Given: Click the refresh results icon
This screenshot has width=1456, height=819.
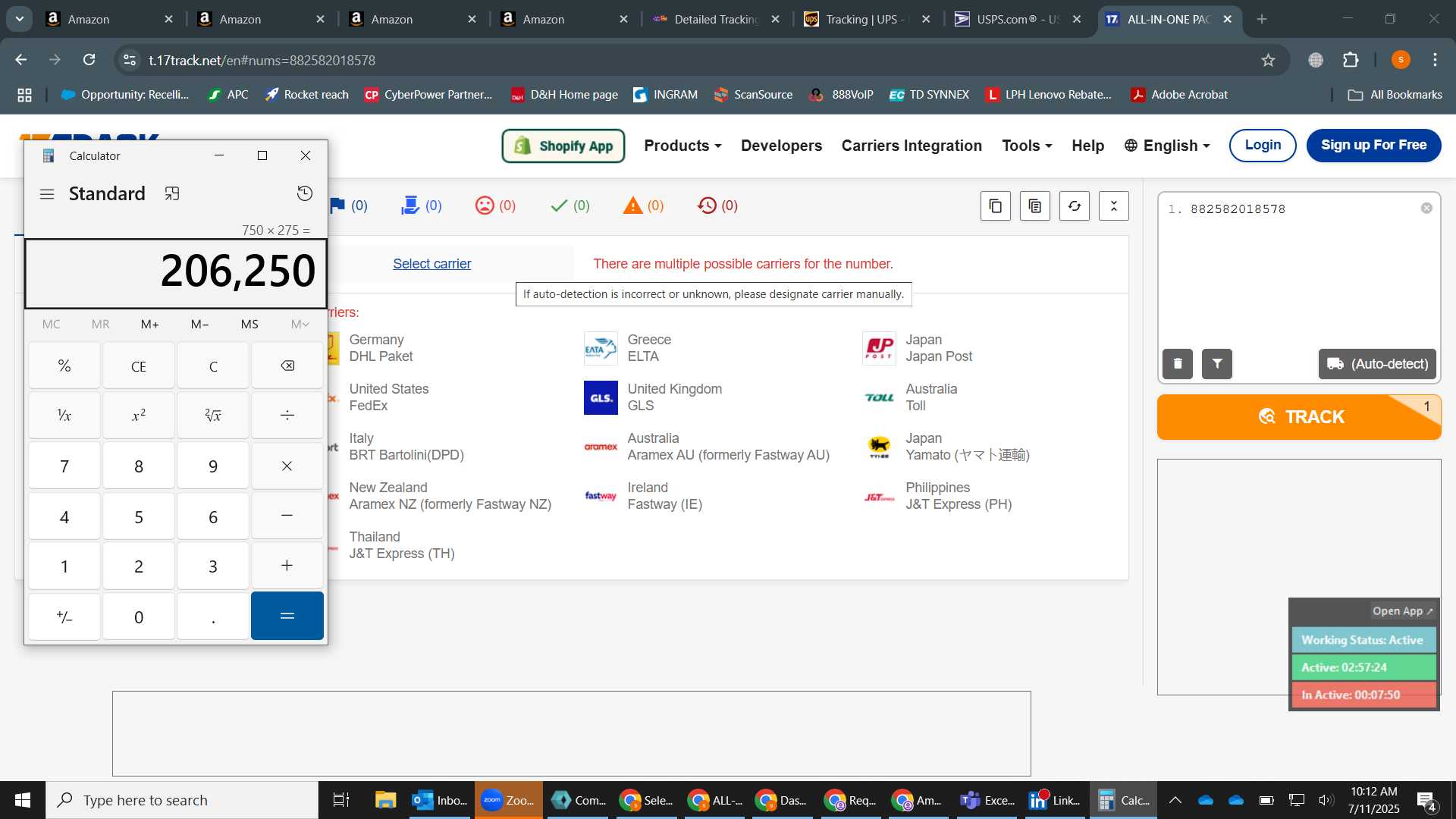Looking at the screenshot, I should (1075, 206).
